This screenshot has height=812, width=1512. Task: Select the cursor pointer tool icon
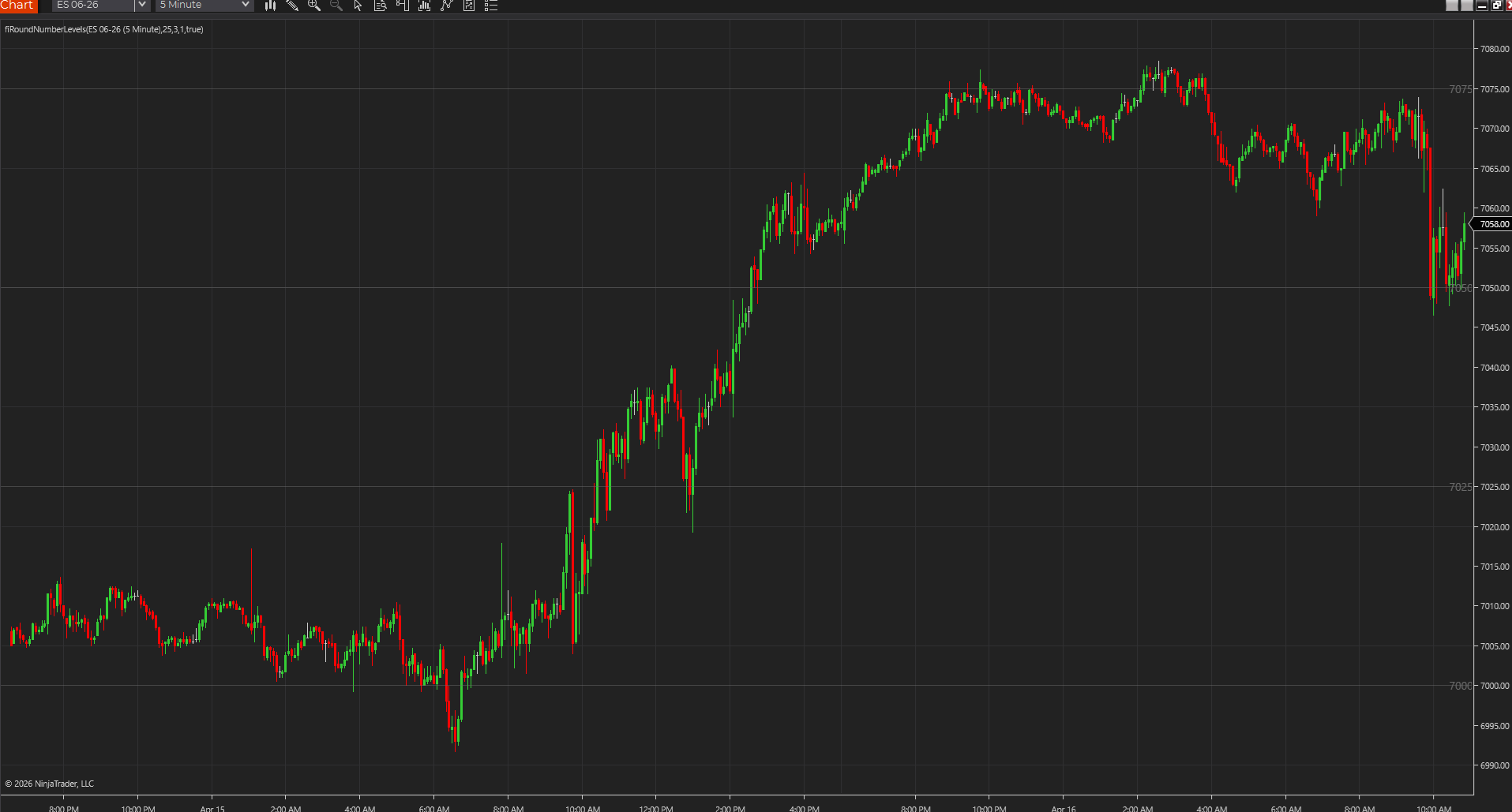(357, 6)
